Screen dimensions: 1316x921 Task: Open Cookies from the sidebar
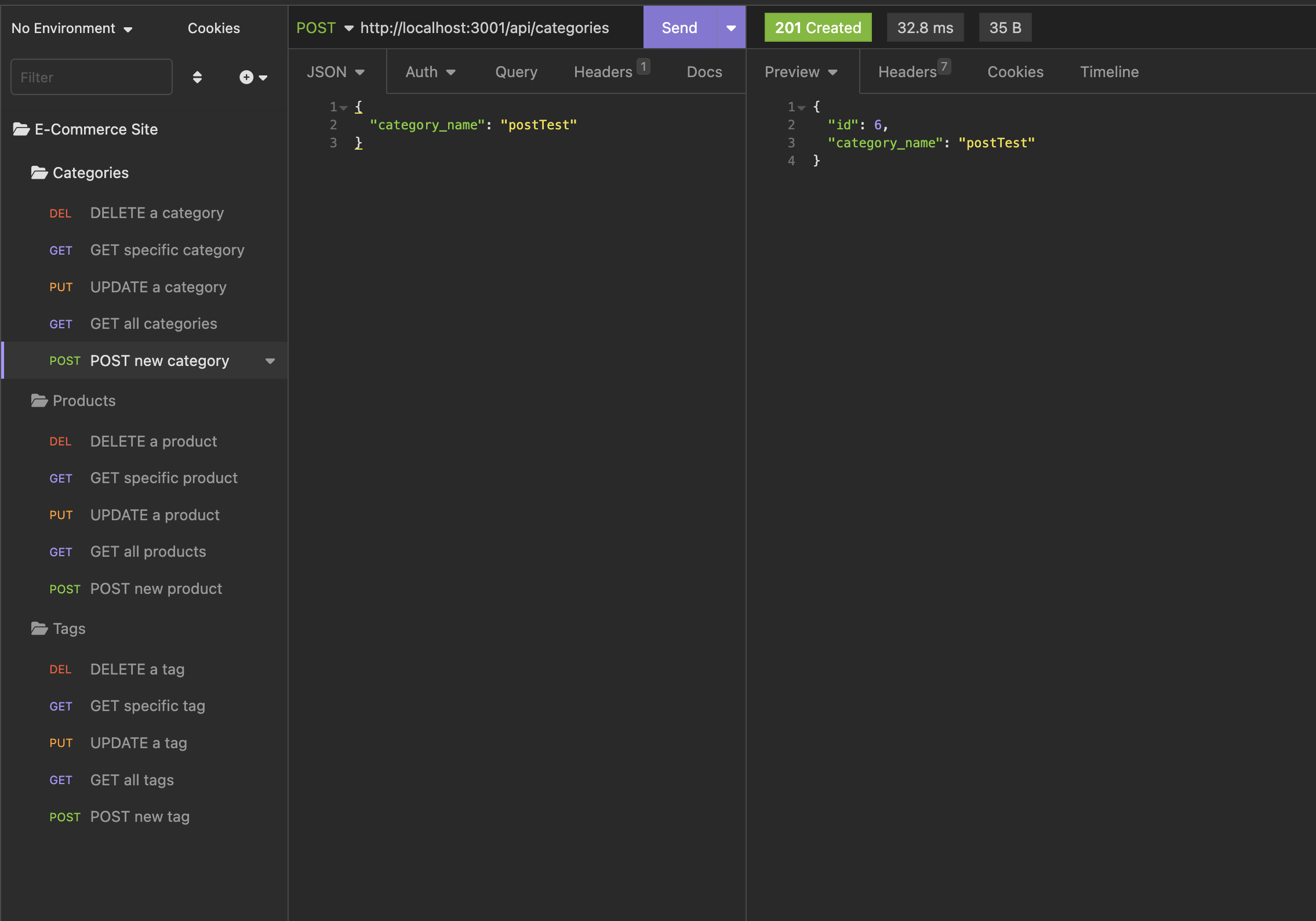pyautogui.click(x=213, y=27)
